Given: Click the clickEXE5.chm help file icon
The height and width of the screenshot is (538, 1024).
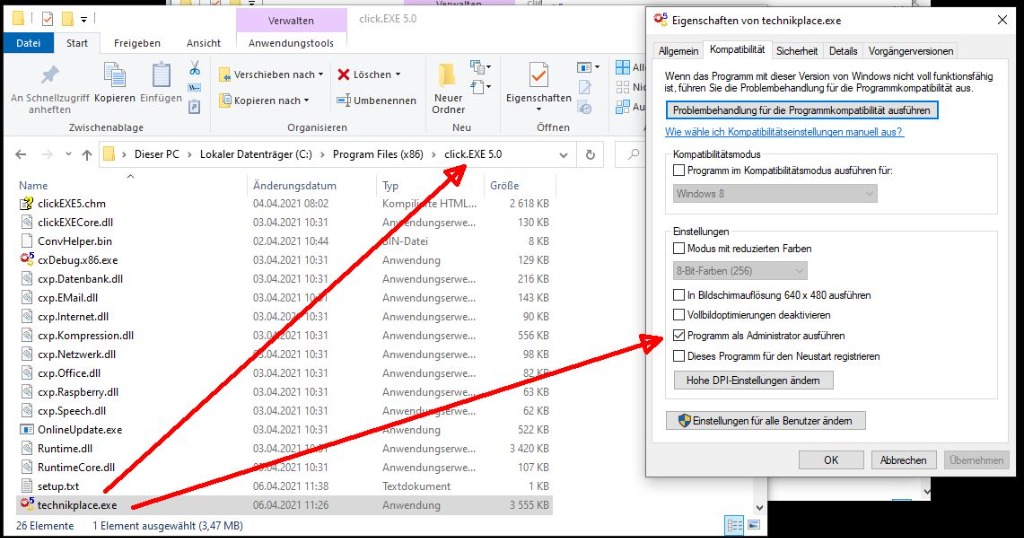Looking at the screenshot, I should pyautogui.click(x=27, y=203).
